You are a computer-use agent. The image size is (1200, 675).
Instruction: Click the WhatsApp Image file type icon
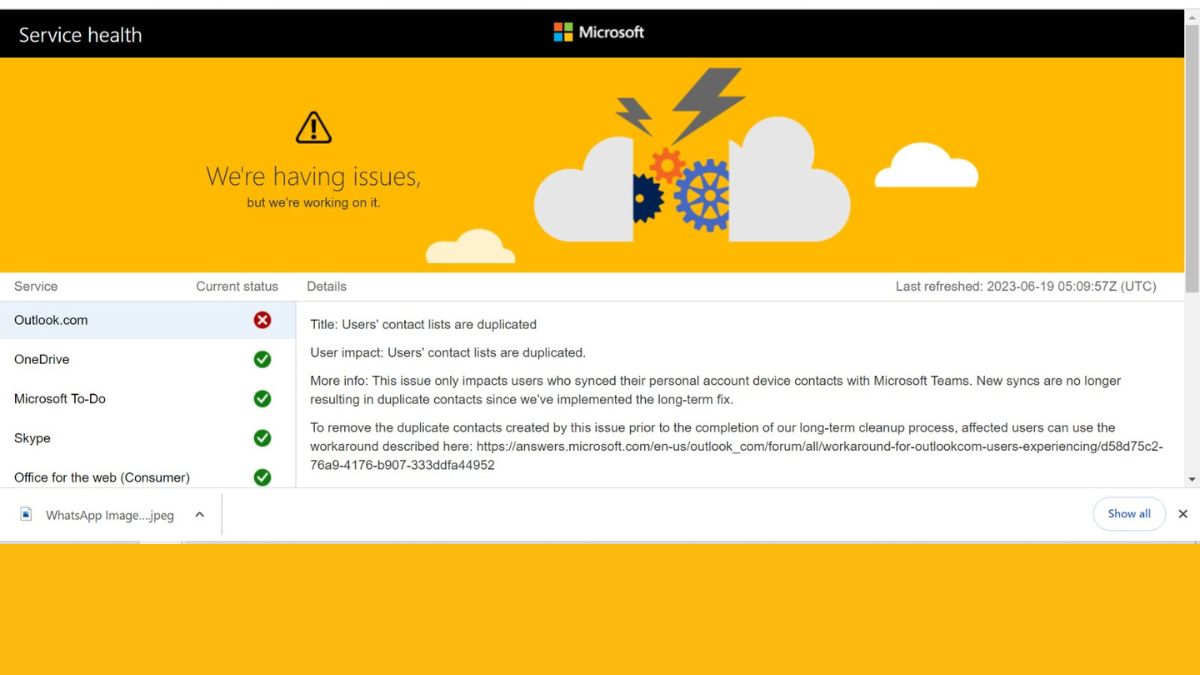pyautogui.click(x=27, y=514)
